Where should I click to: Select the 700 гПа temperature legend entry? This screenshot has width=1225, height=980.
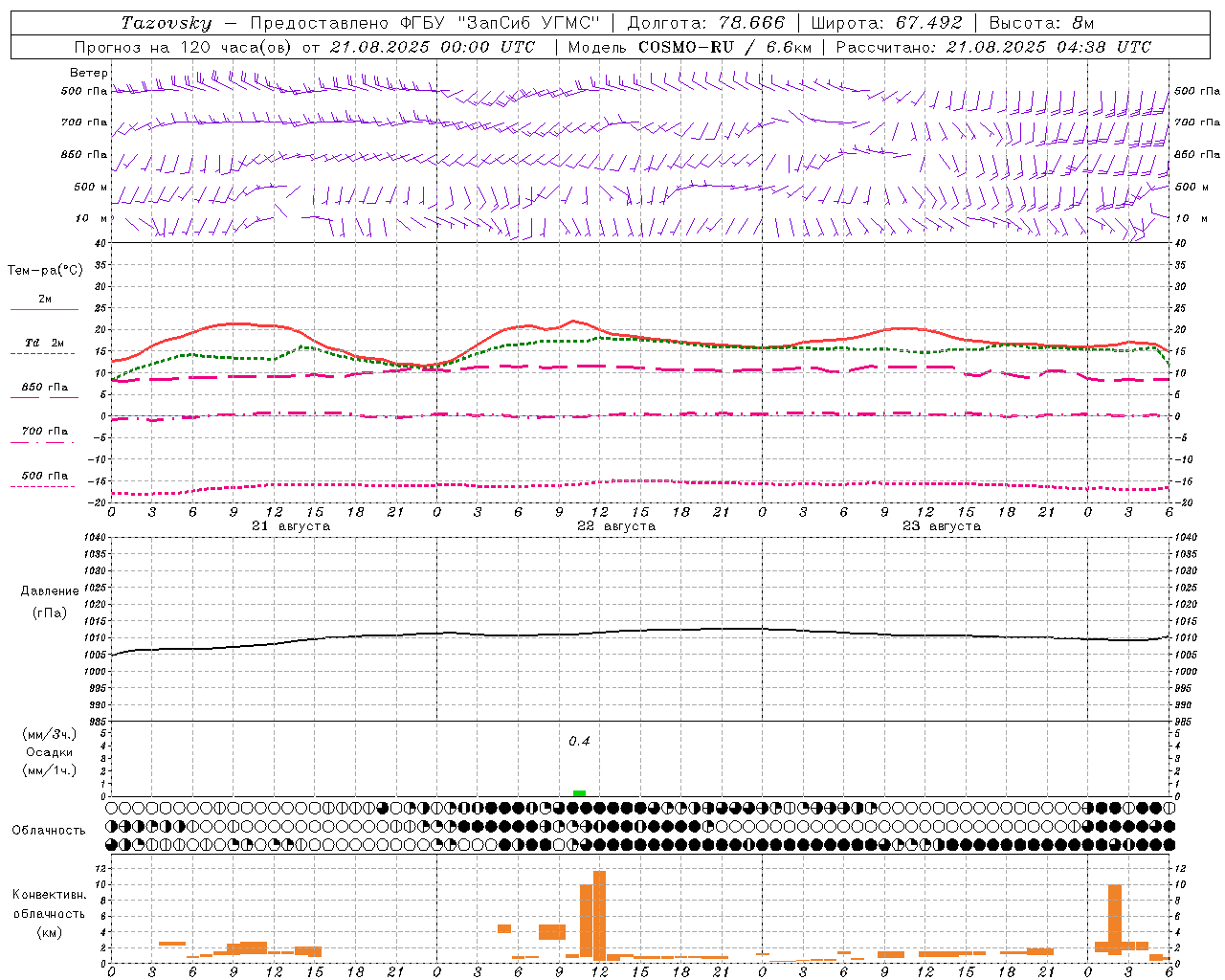point(44,432)
